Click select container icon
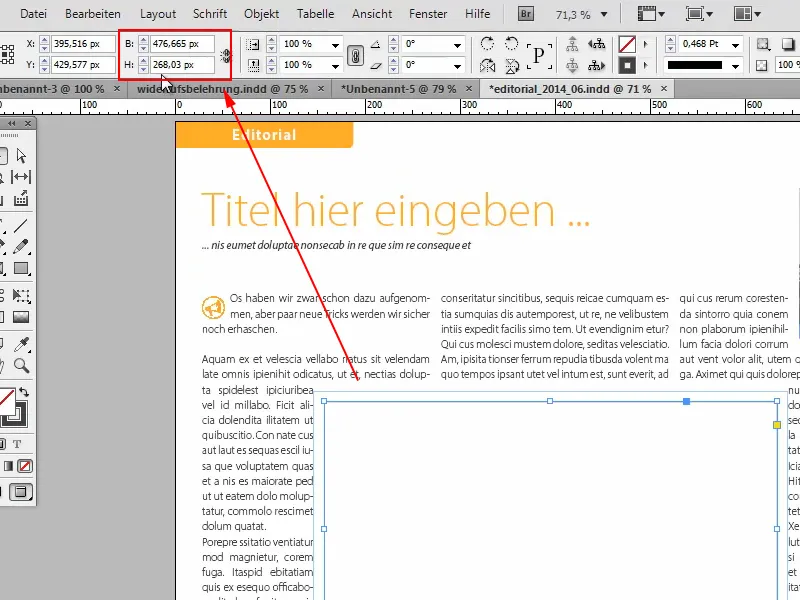 point(572,44)
